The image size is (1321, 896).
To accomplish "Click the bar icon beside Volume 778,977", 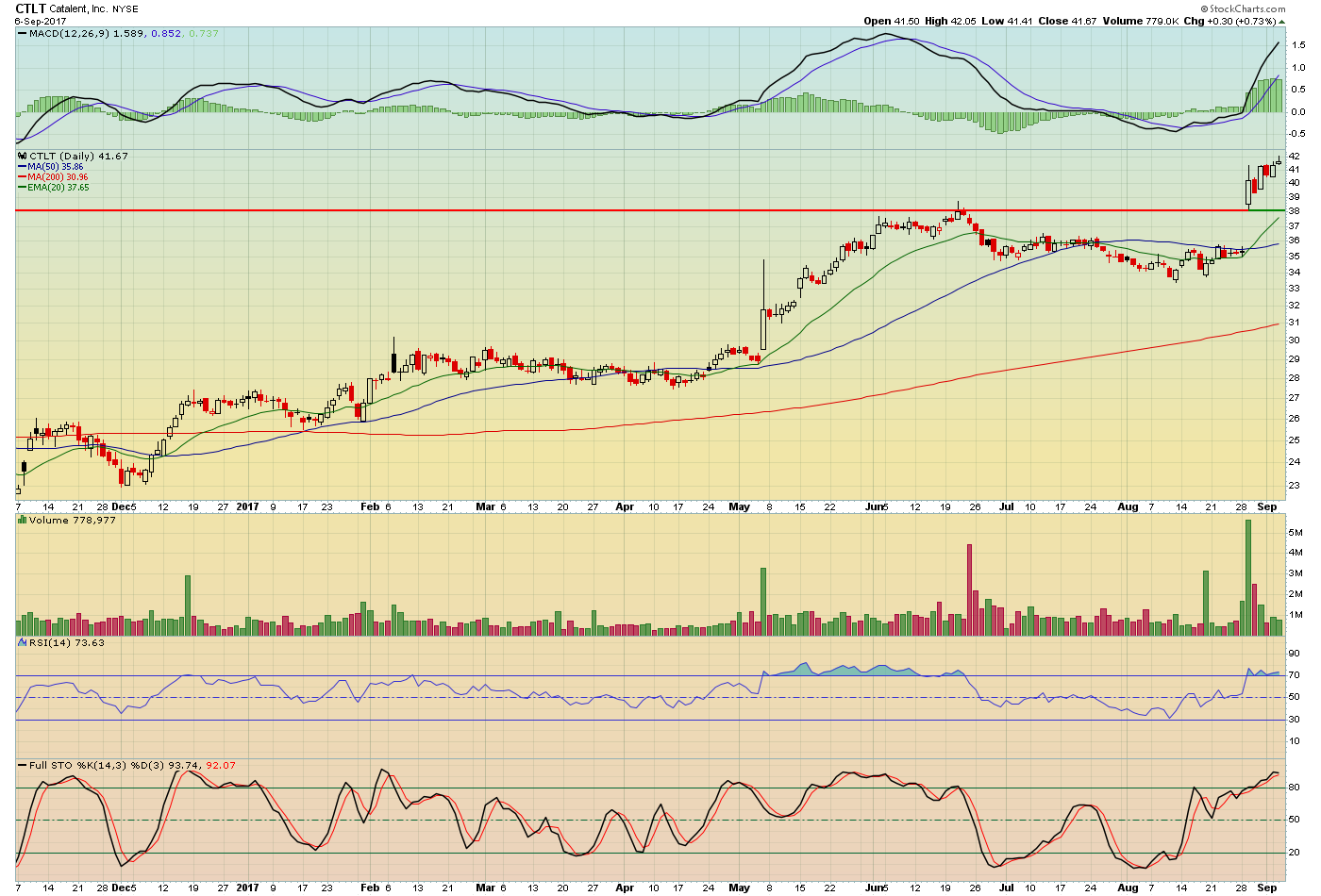I will coord(23,520).
